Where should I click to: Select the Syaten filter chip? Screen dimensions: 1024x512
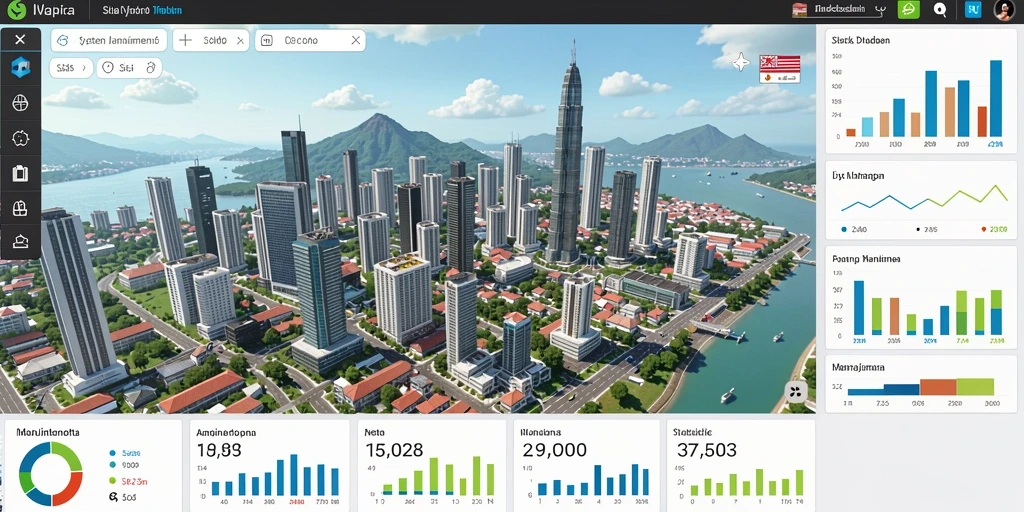pos(109,40)
